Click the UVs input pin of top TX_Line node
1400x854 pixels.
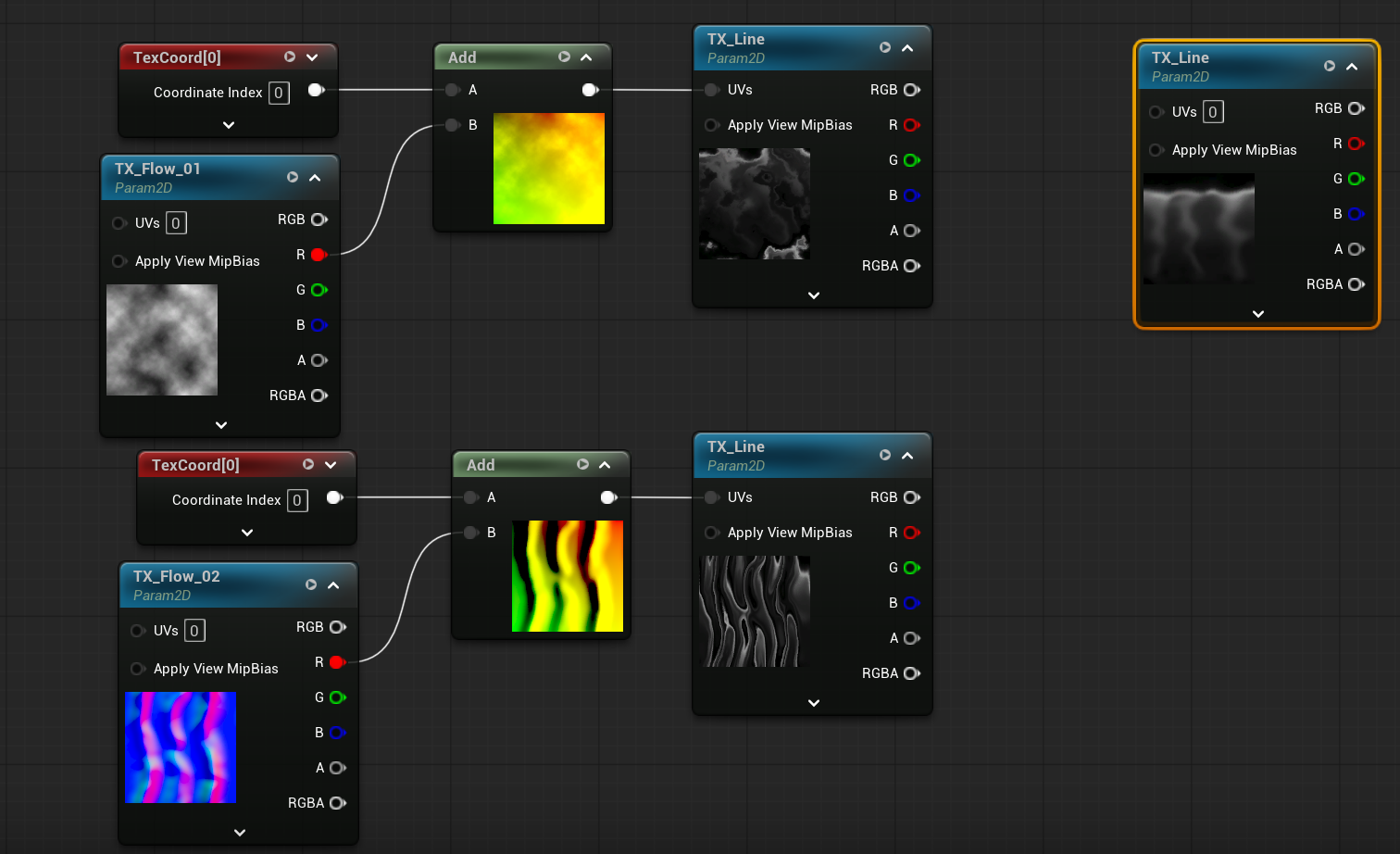click(712, 90)
